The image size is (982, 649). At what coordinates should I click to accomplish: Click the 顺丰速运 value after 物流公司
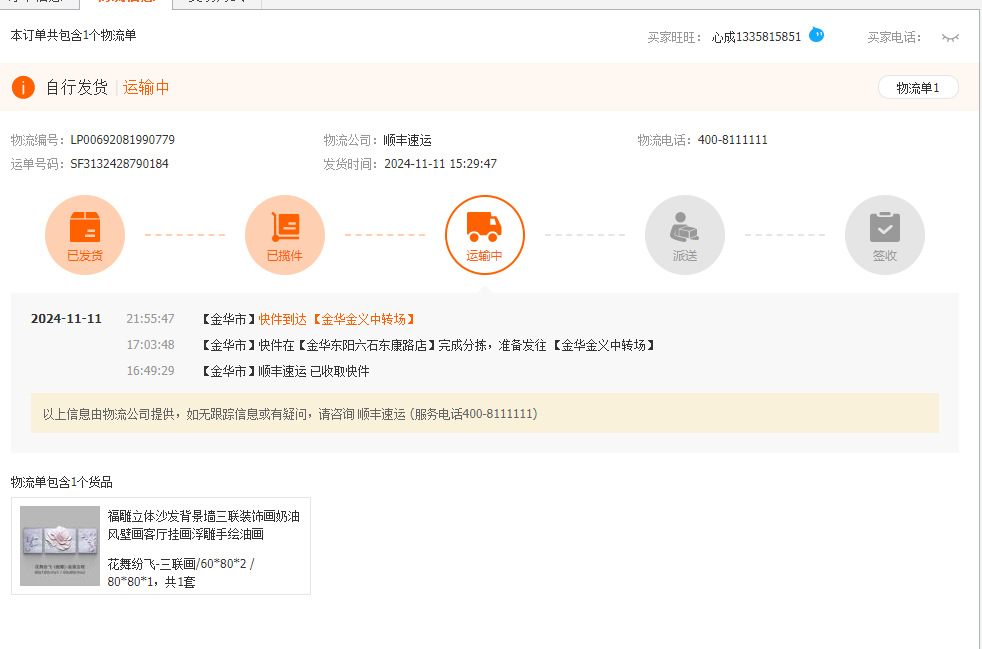[408, 140]
